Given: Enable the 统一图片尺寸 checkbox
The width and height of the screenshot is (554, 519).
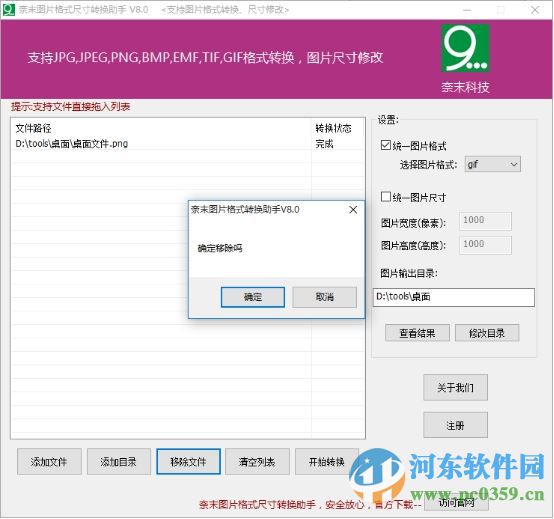Looking at the screenshot, I should click(x=385, y=196).
